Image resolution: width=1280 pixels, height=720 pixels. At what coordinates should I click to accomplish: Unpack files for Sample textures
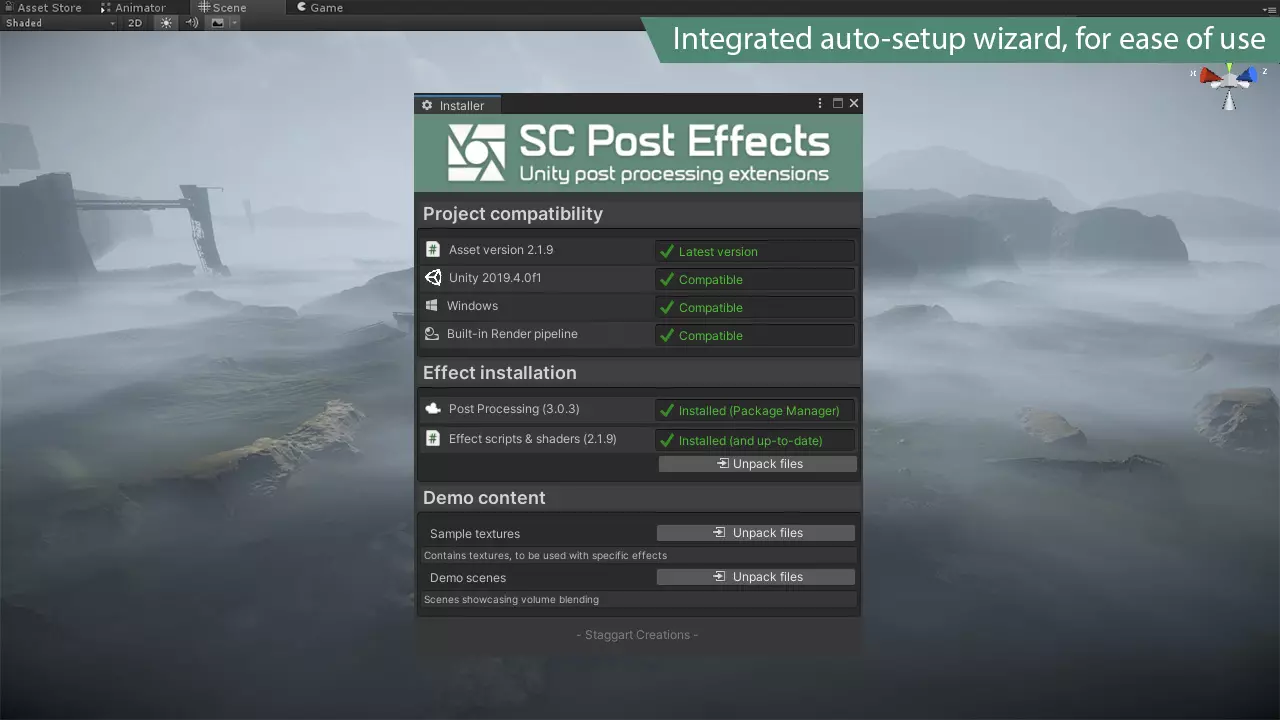756,533
